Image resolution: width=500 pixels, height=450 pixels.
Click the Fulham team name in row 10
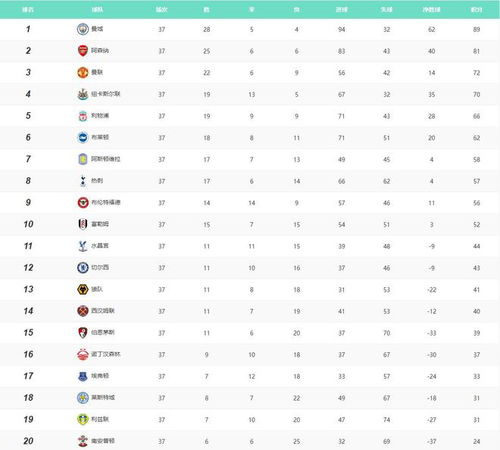(x=100, y=224)
